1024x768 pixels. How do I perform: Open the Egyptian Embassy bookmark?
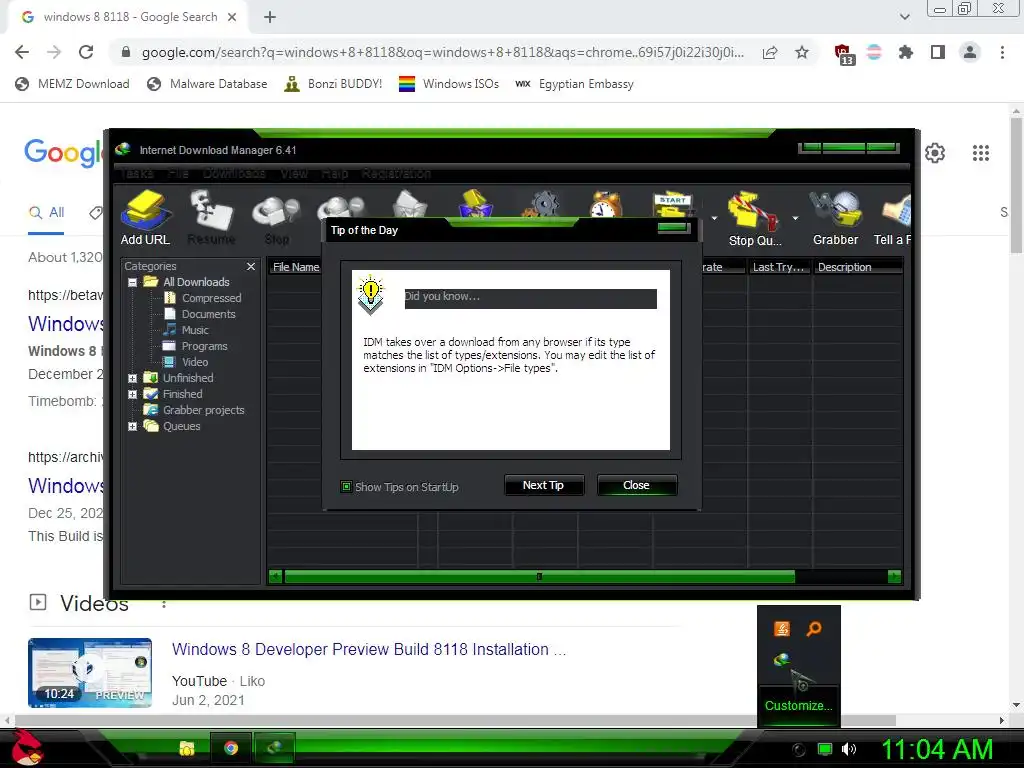coord(574,84)
